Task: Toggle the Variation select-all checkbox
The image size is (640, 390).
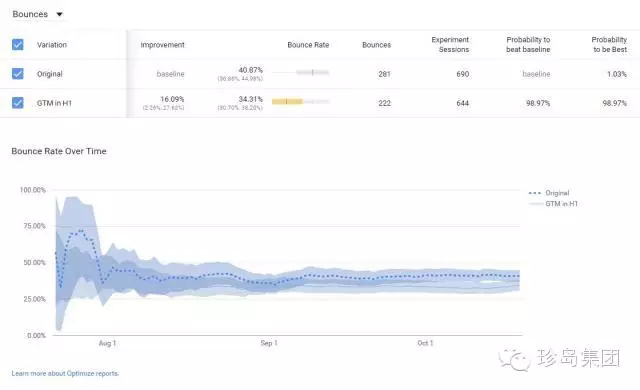Action: 18,44
